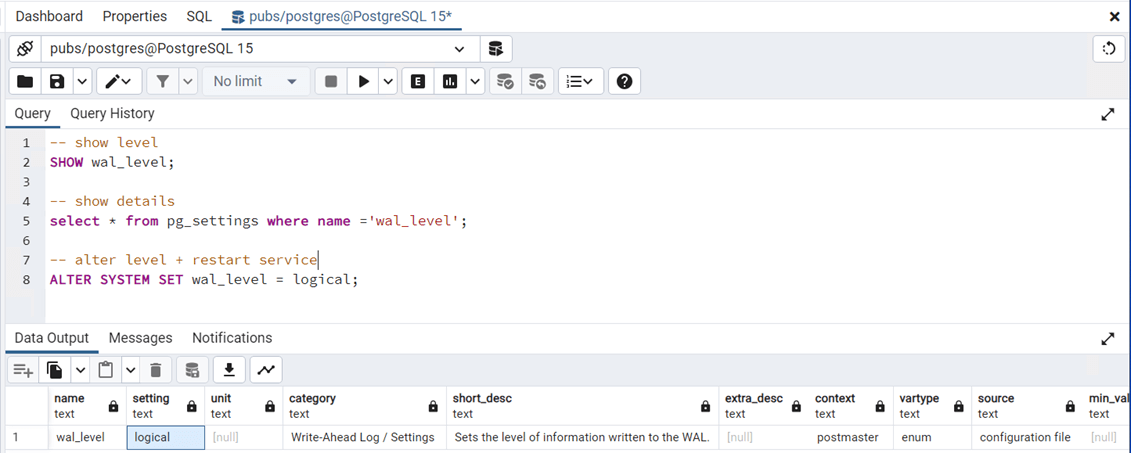Switch to the Properties tab
1131x453 pixels.
click(135, 16)
